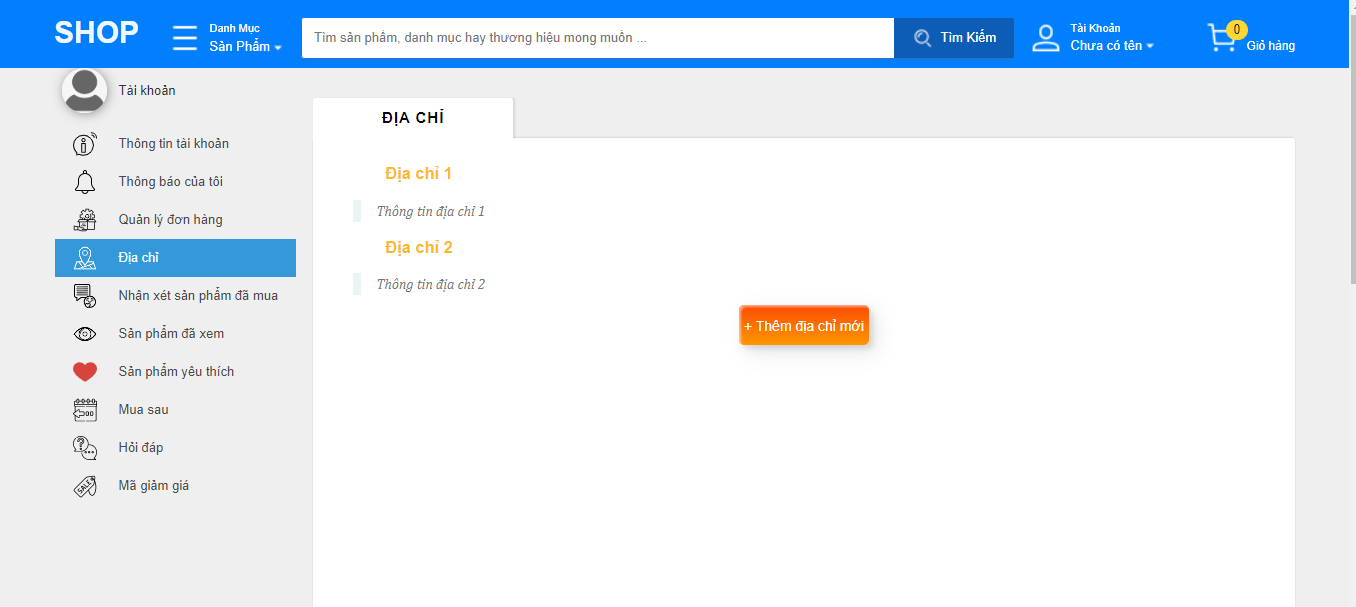Click the Địa chỉ 1 heading

(419, 174)
